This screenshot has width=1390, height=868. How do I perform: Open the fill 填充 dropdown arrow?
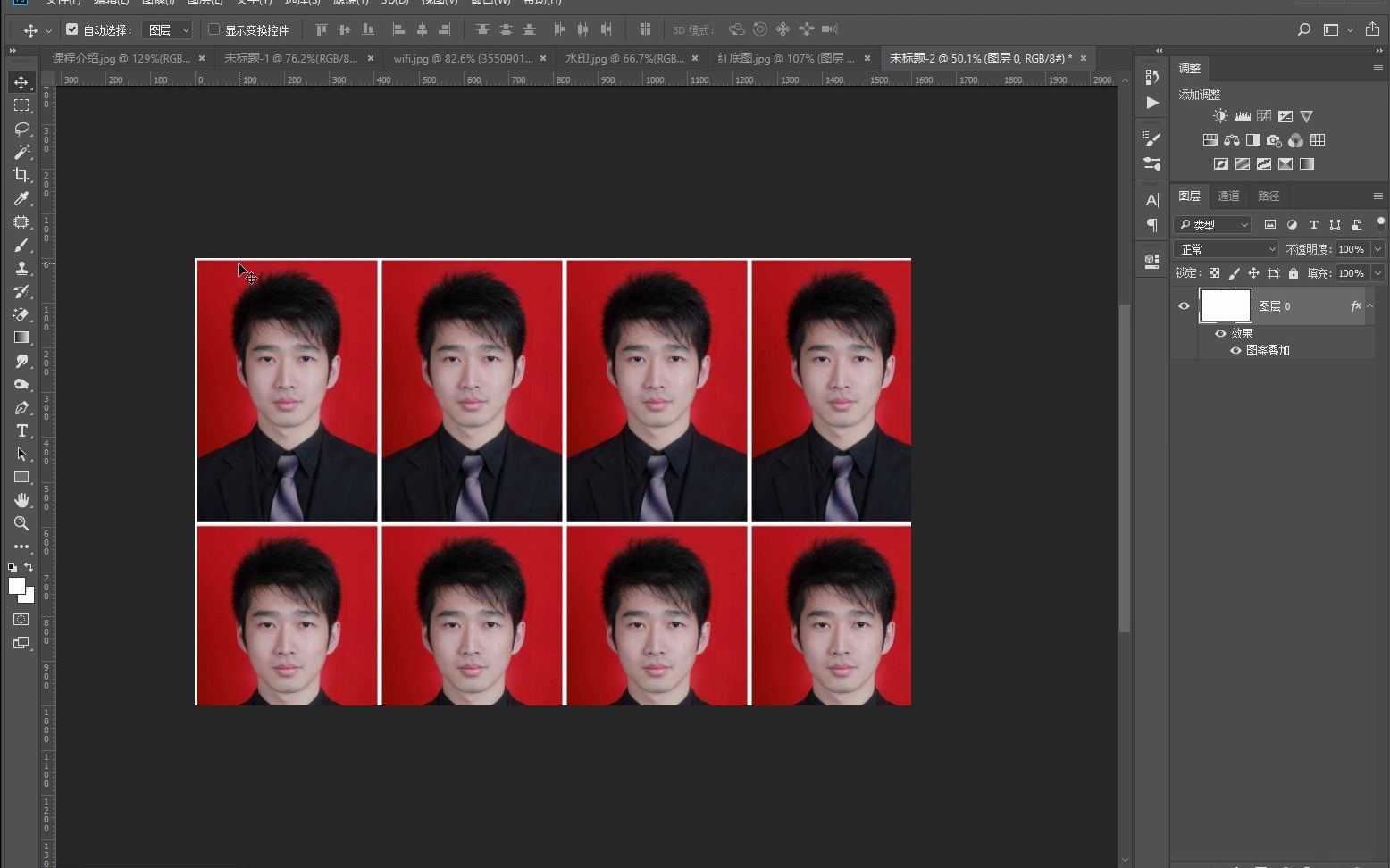1377,273
